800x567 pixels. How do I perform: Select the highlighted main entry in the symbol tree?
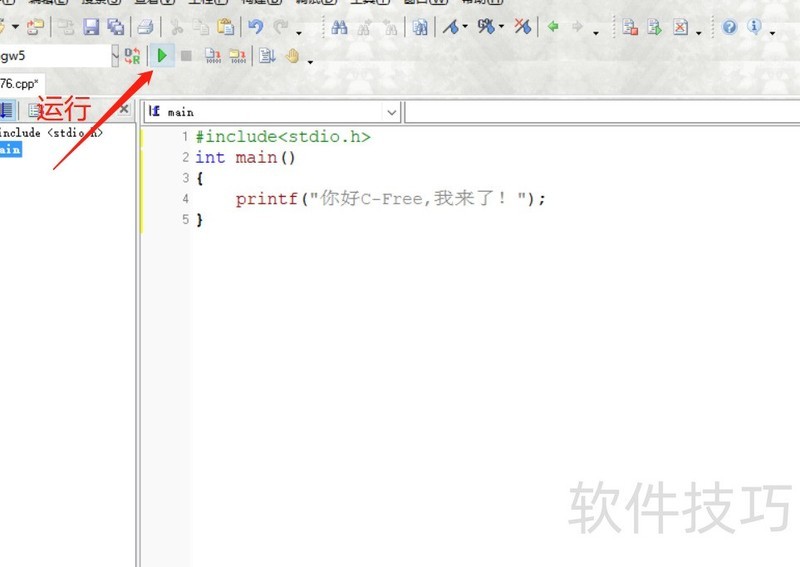pos(10,150)
